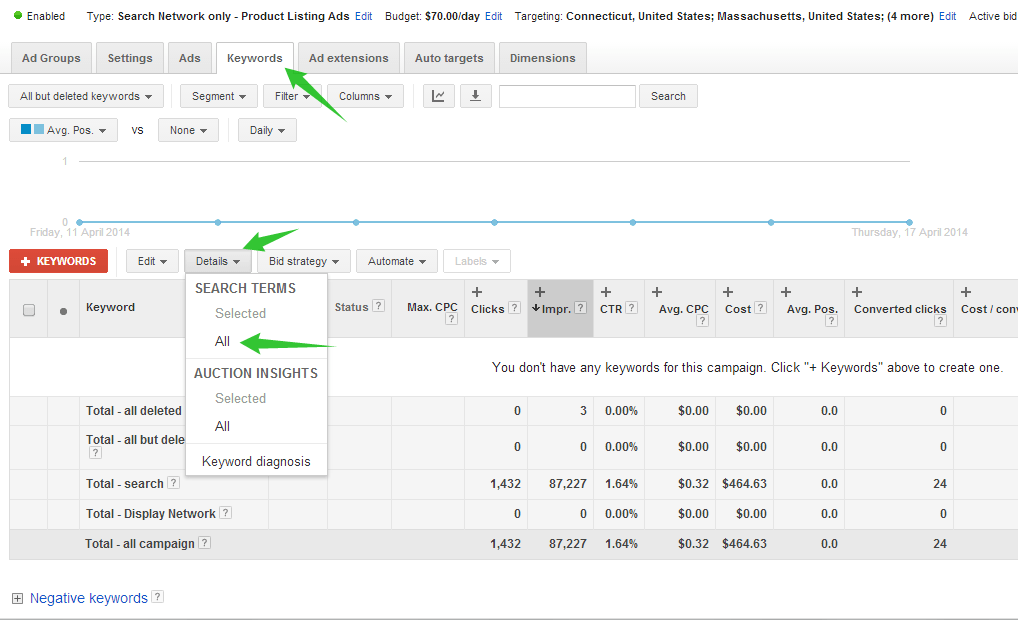Click the help icon under Converted clicks
This screenshot has width=1018, height=620.
(x=940, y=320)
